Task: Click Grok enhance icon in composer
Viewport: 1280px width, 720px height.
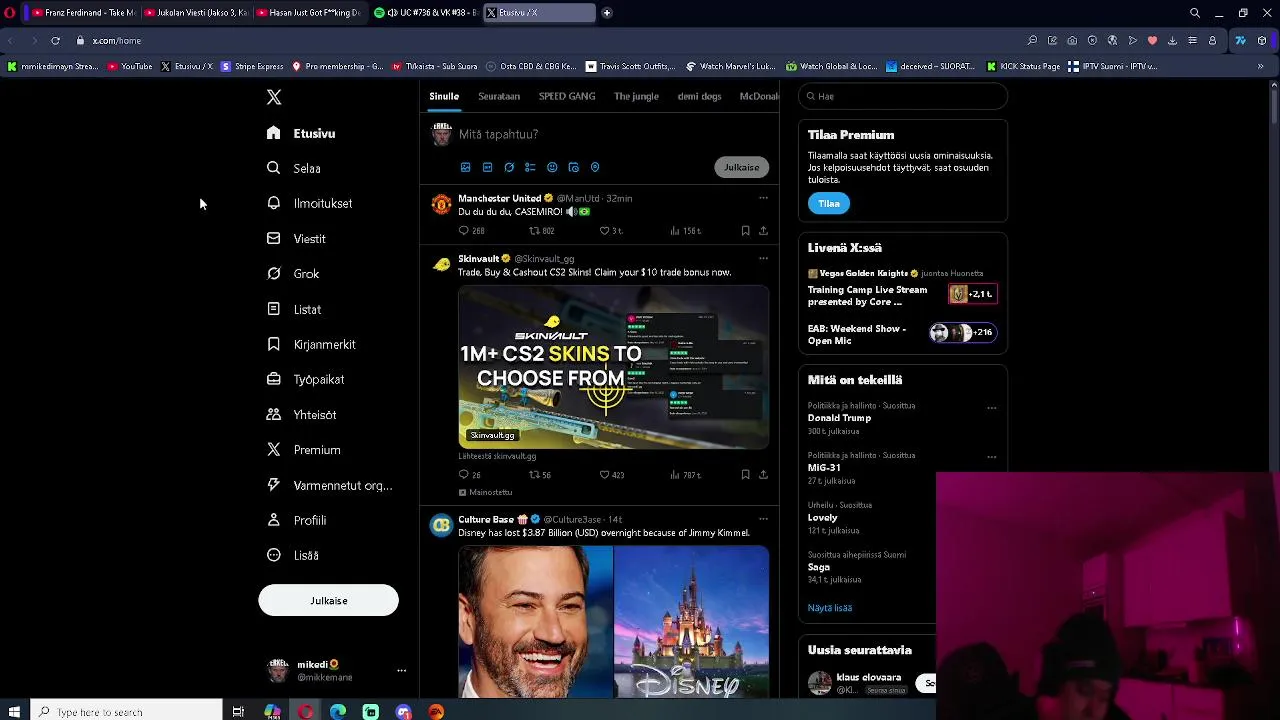Action: click(x=509, y=167)
